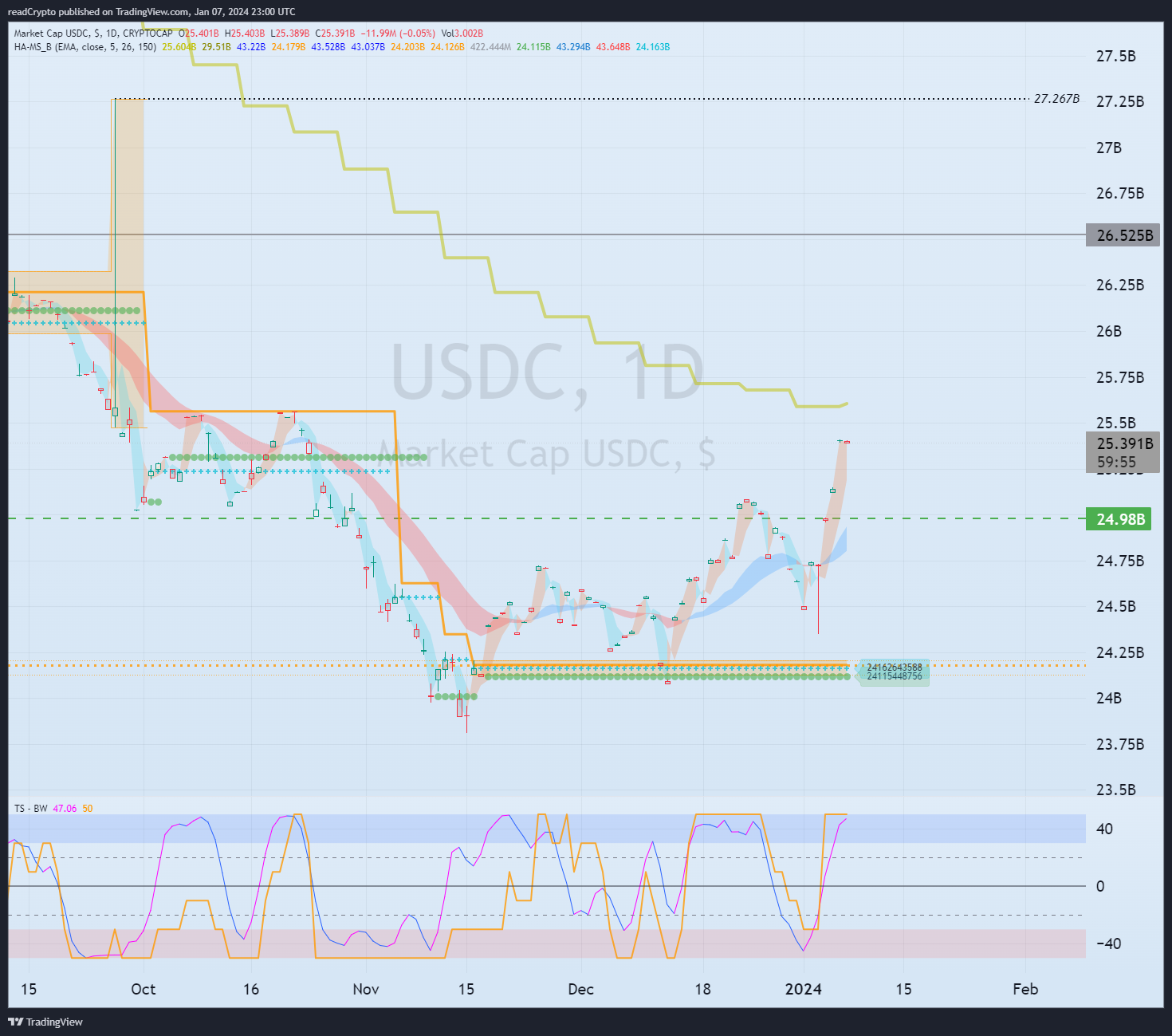Click the 43.037B indicator value
1172x1036 pixels.
tap(368, 47)
